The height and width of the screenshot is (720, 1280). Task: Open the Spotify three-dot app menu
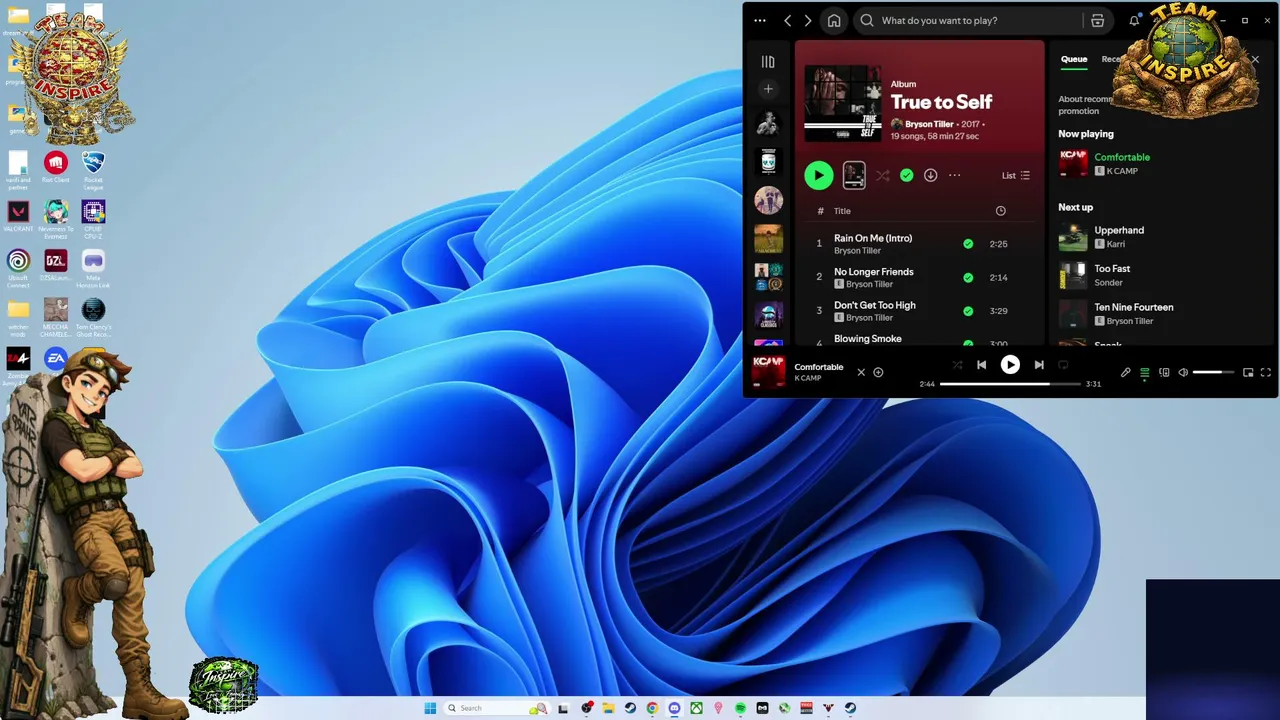coord(760,21)
